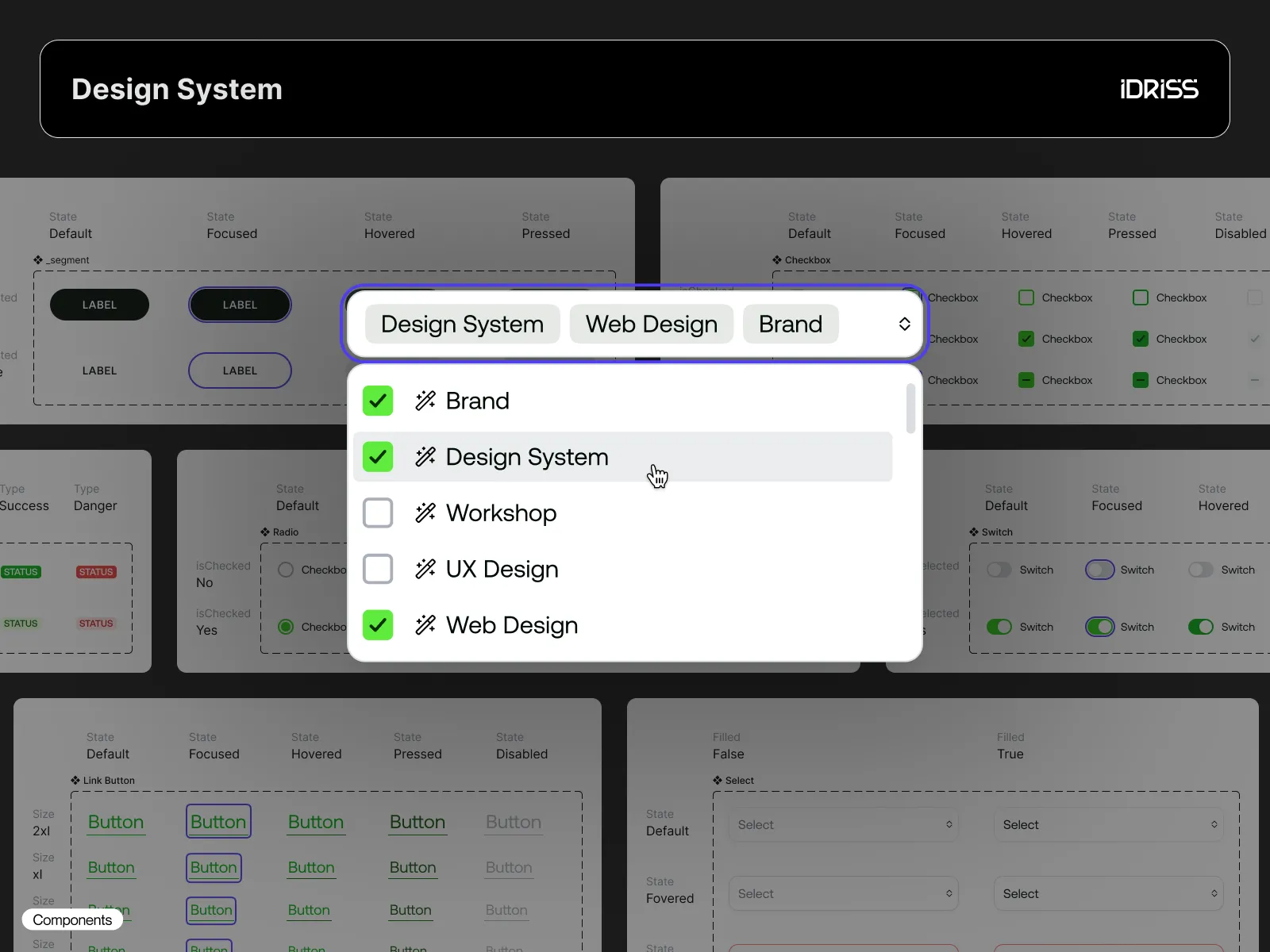Choose the Workshop option in the list
The width and height of the screenshot is (1270, 952).
pos(623,512)
